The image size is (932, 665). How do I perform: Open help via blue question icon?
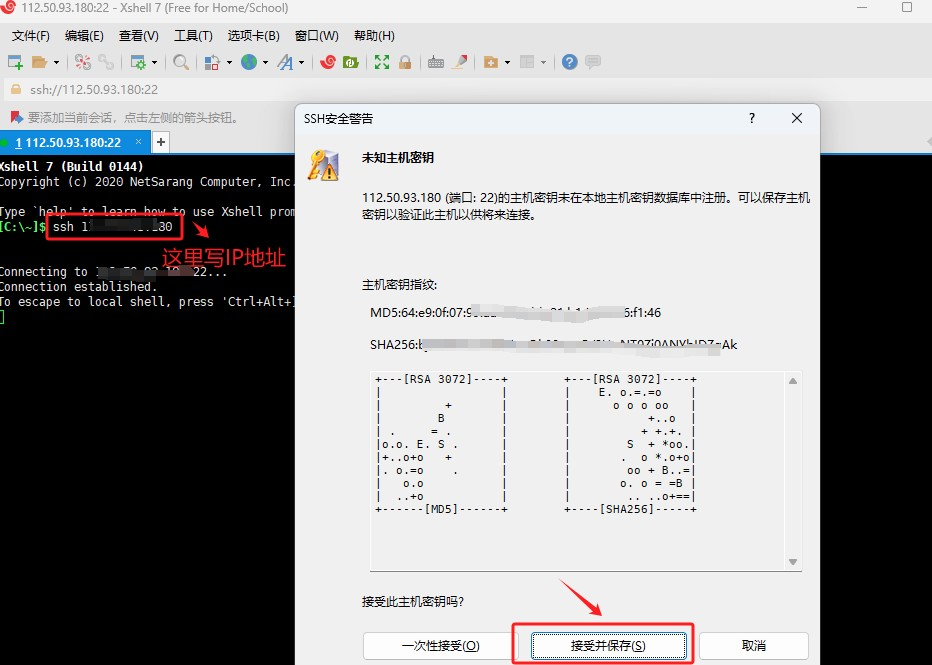pos(569,62)
